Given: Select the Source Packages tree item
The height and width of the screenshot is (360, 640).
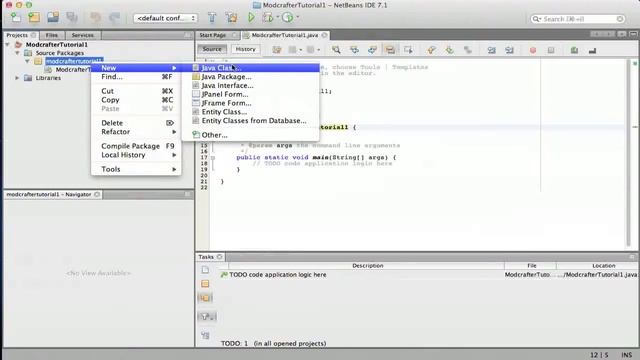Looking at the screenshot, I should 60,53.
